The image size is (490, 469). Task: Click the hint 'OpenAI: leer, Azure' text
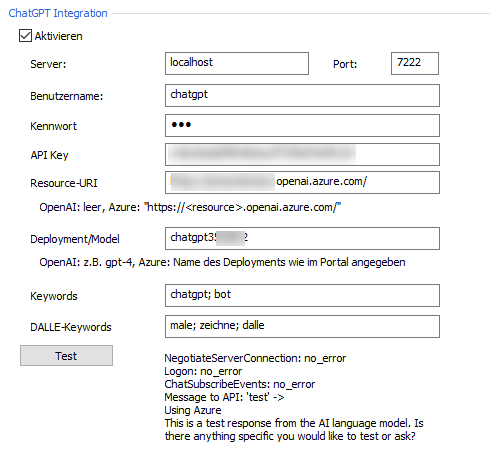pos(190,207)
